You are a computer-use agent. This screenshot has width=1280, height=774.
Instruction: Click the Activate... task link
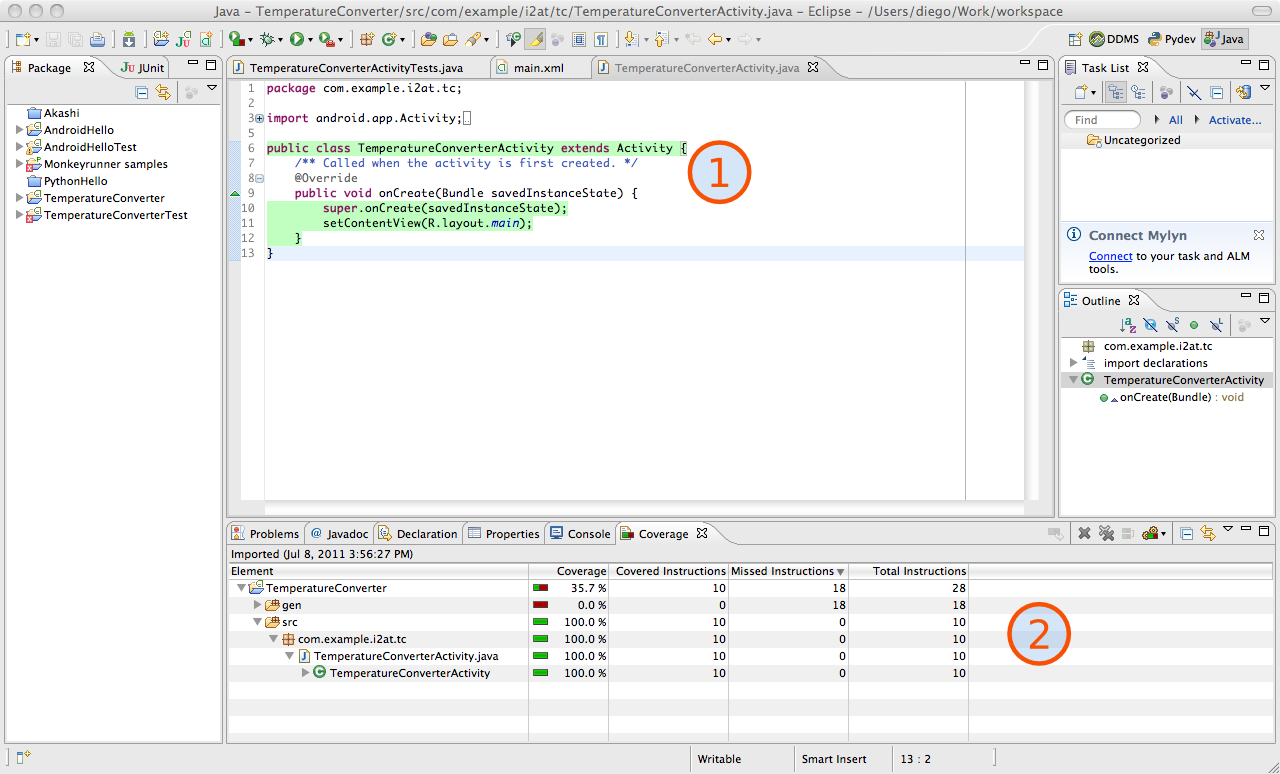[1235, 120]
